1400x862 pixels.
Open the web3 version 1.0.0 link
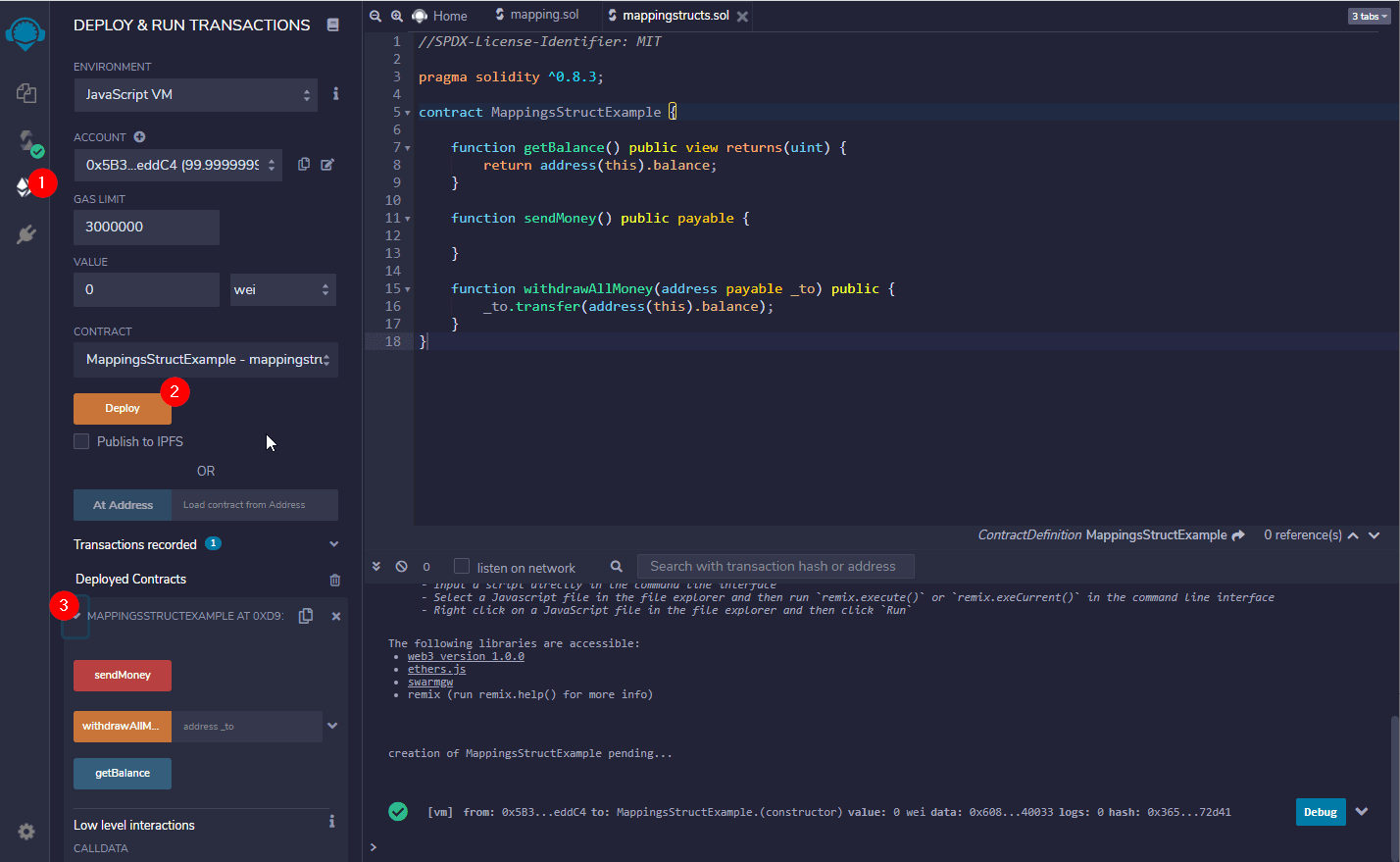pyautogui.click(x=466, y=656)
